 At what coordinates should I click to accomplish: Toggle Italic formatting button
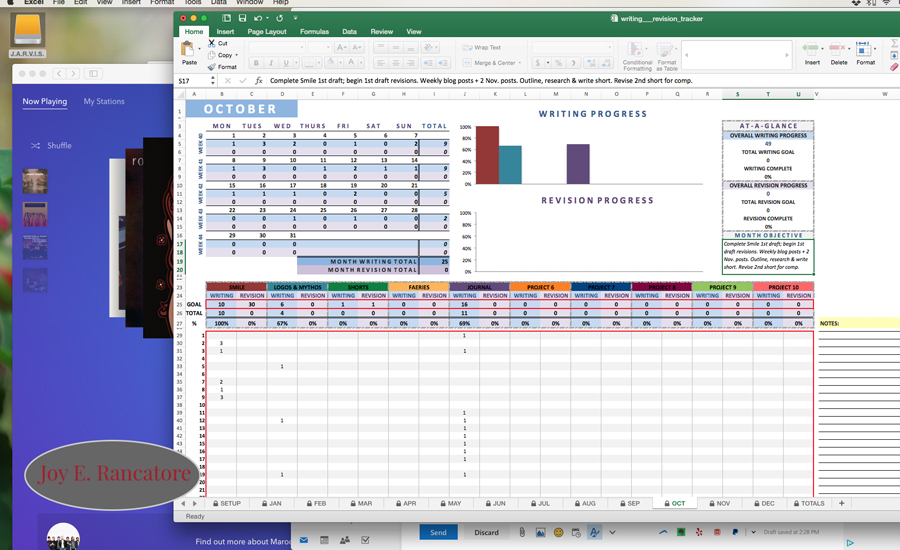point(271,63)
